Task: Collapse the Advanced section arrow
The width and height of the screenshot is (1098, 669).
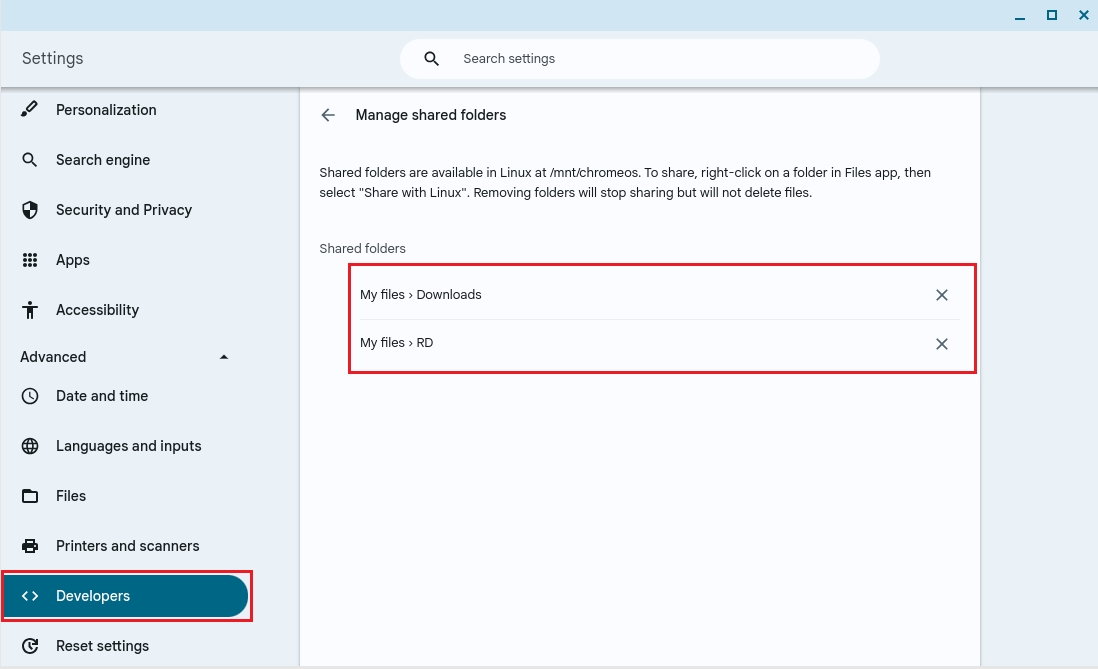Action: [224, 357]
